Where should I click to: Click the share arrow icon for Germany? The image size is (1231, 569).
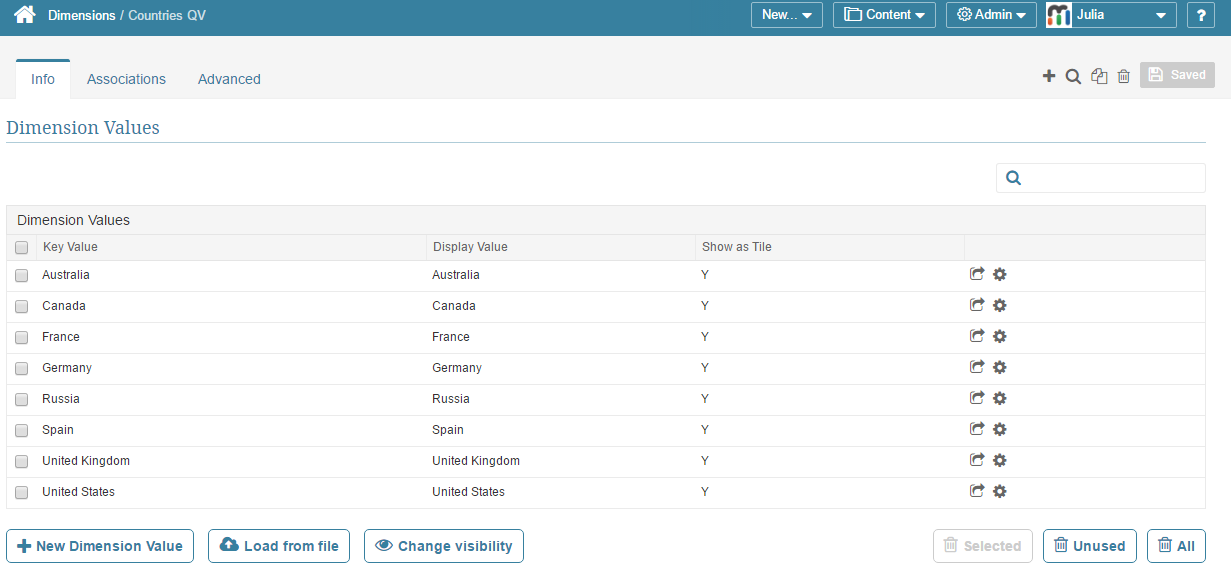coord(977,367)
